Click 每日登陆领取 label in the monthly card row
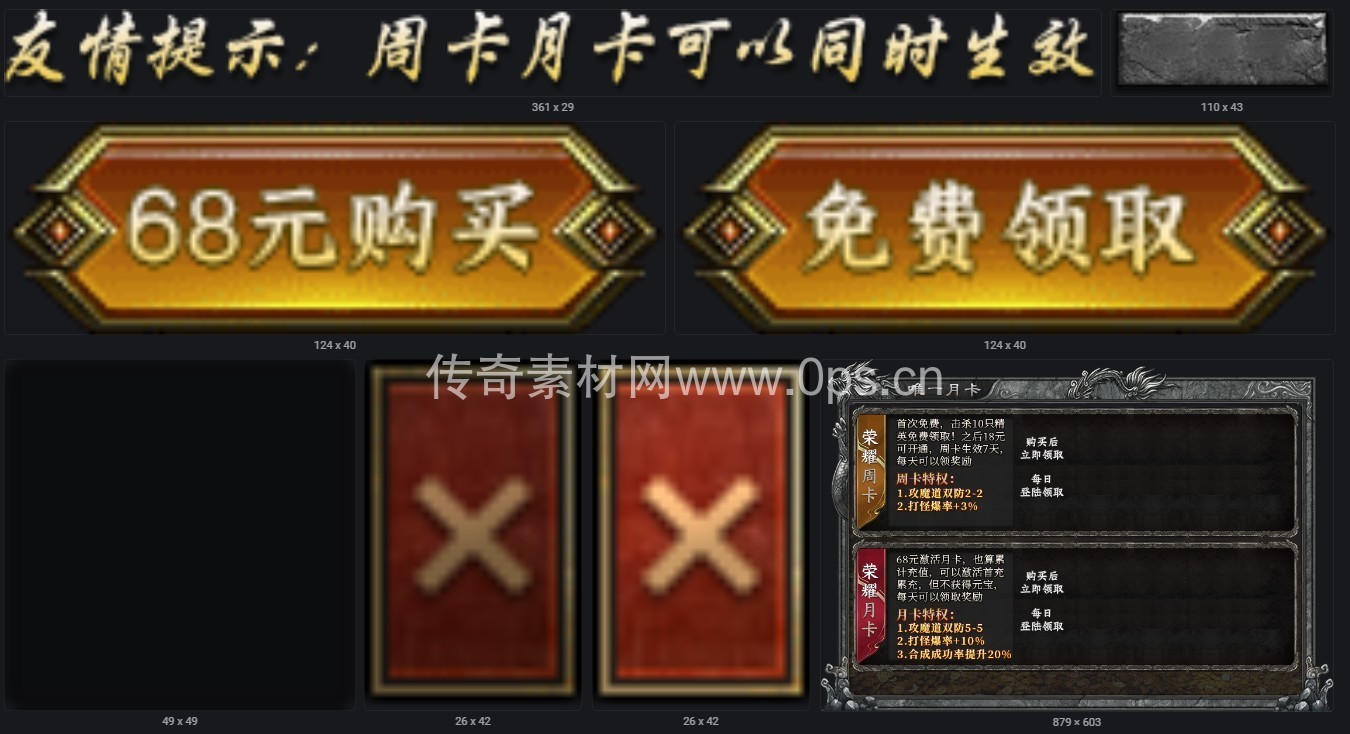 (1041, 619)
